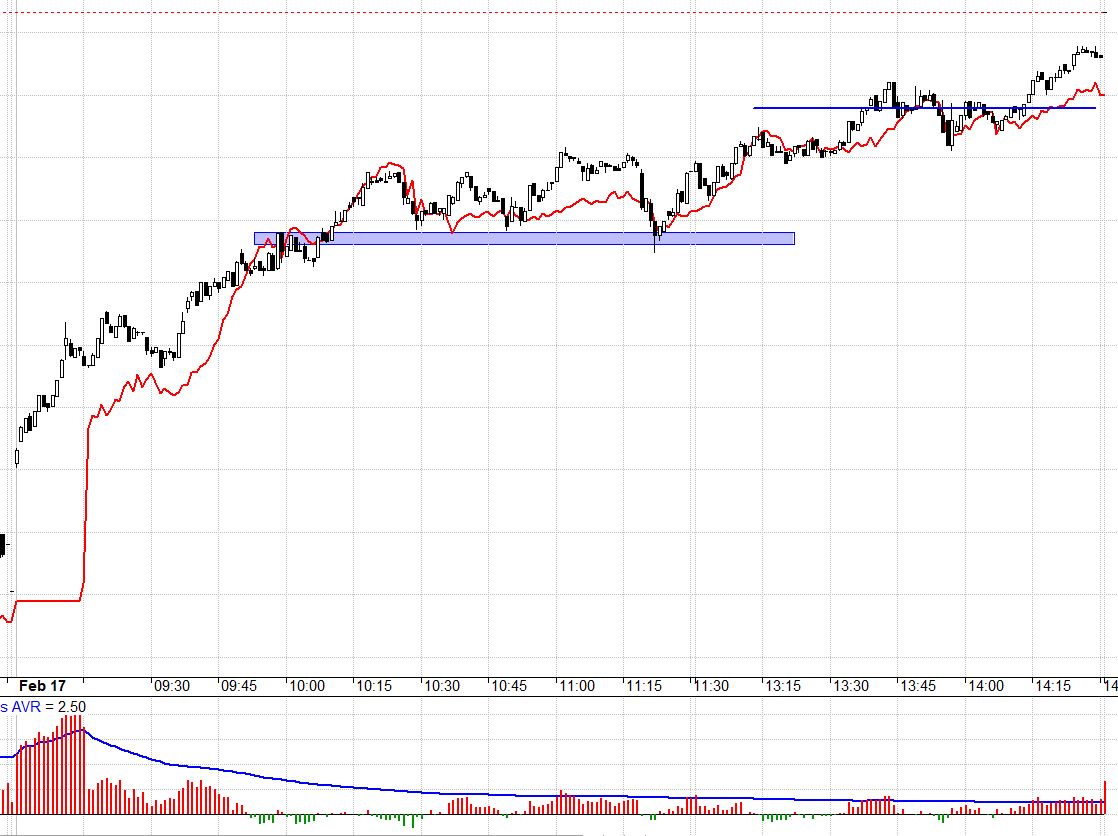This screenshot has height=836, width=1118.
Task: Click the 14:00 time axis label
Action: pyautogui.click(x=985, y=686)
